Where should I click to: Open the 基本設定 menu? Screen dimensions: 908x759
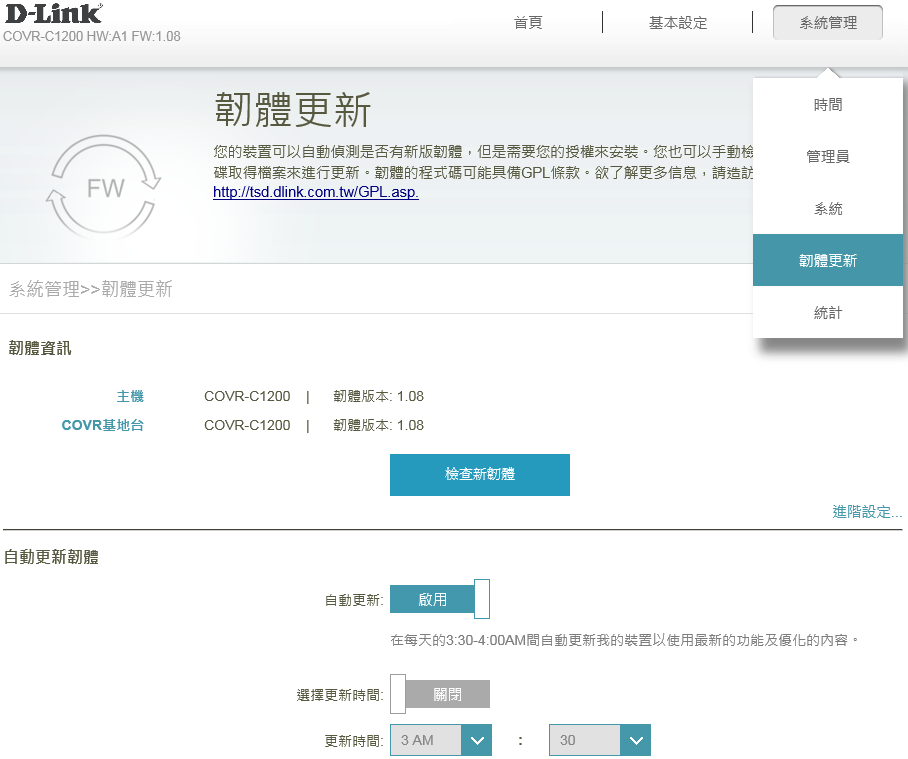[x=677, y=22]
